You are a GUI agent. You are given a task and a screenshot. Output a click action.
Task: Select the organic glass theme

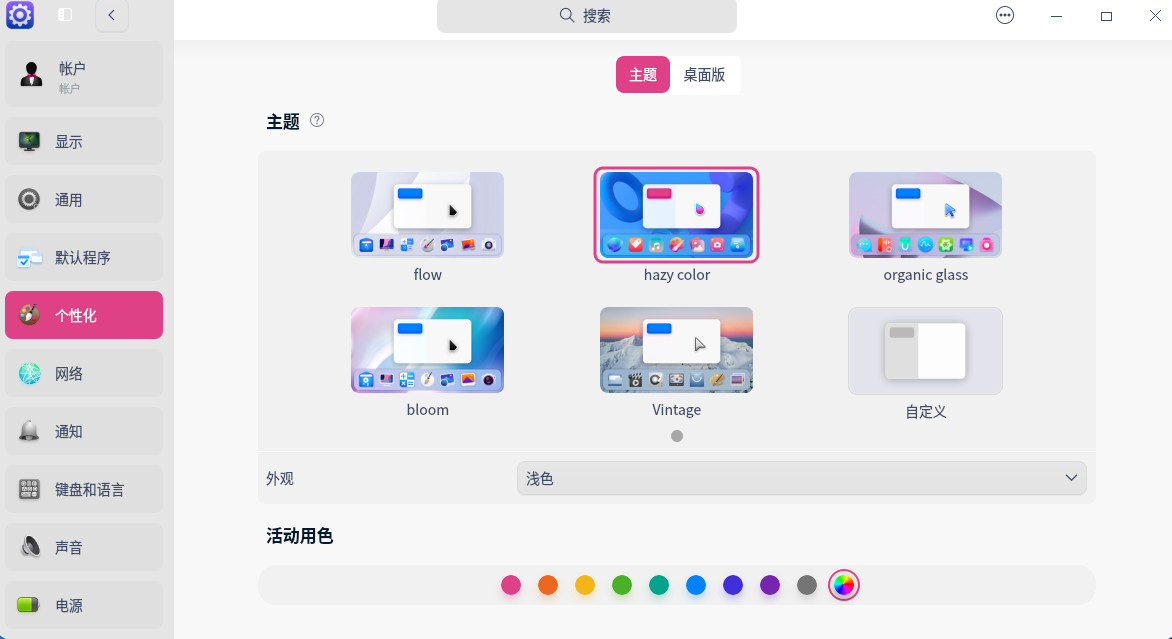[925, 214]
